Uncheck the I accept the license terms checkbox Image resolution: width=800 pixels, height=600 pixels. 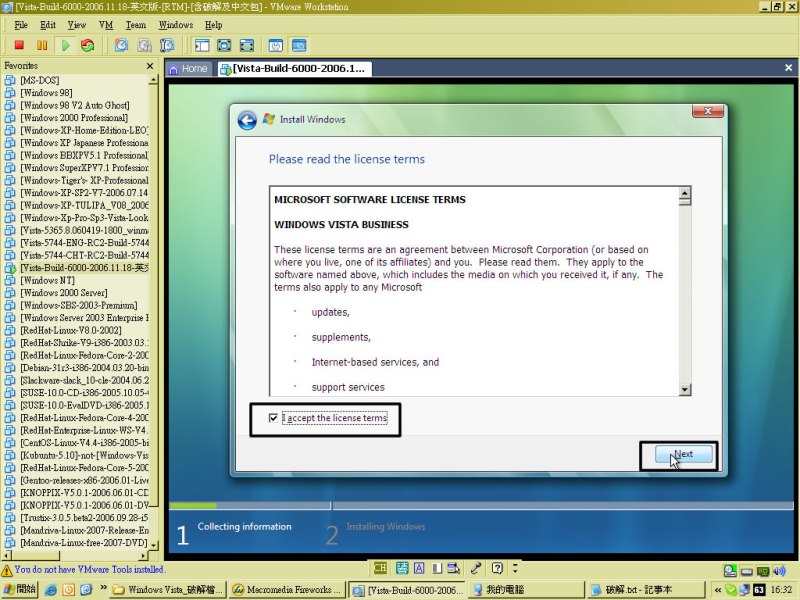[273, 418]
